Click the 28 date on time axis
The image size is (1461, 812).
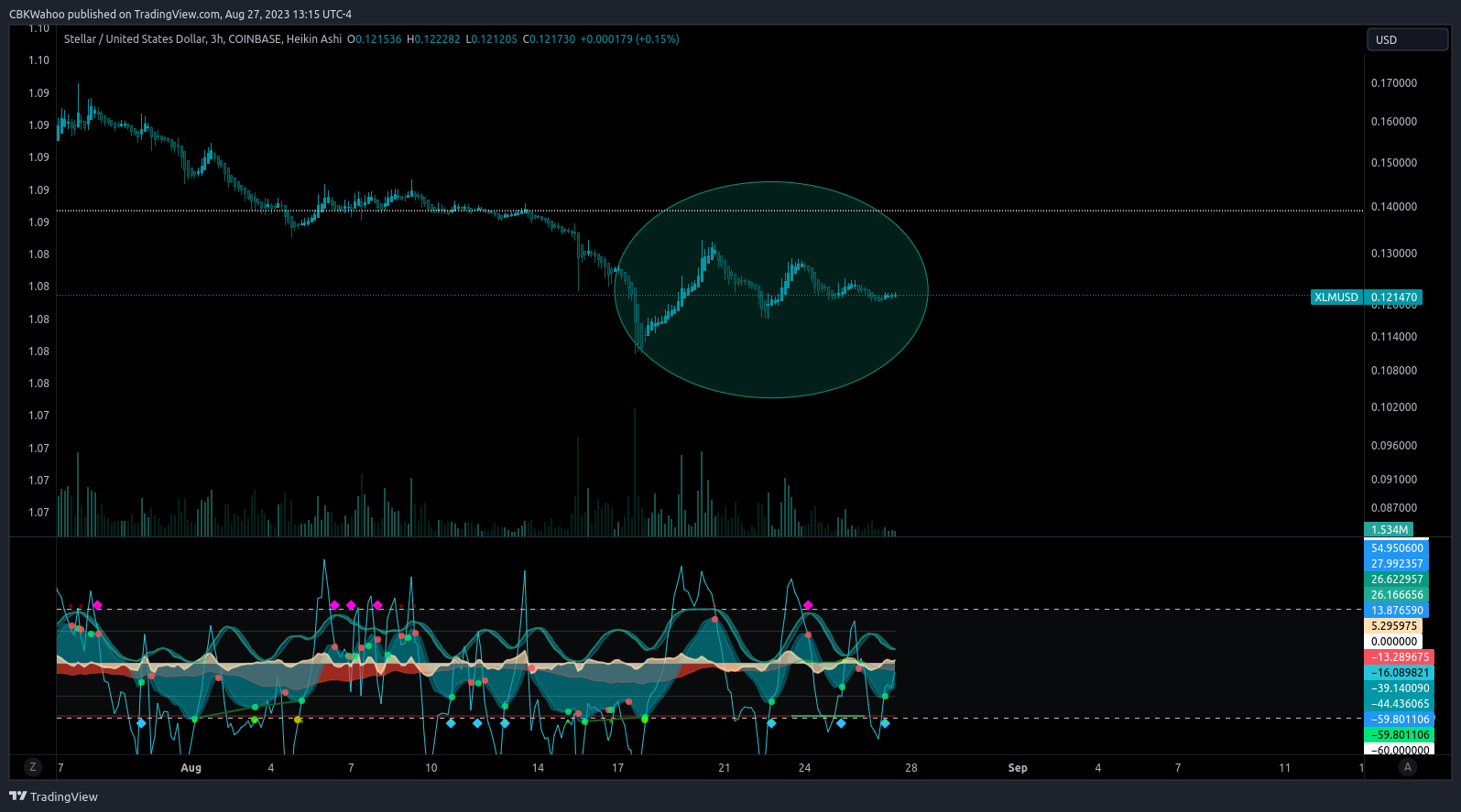(911, 768)
